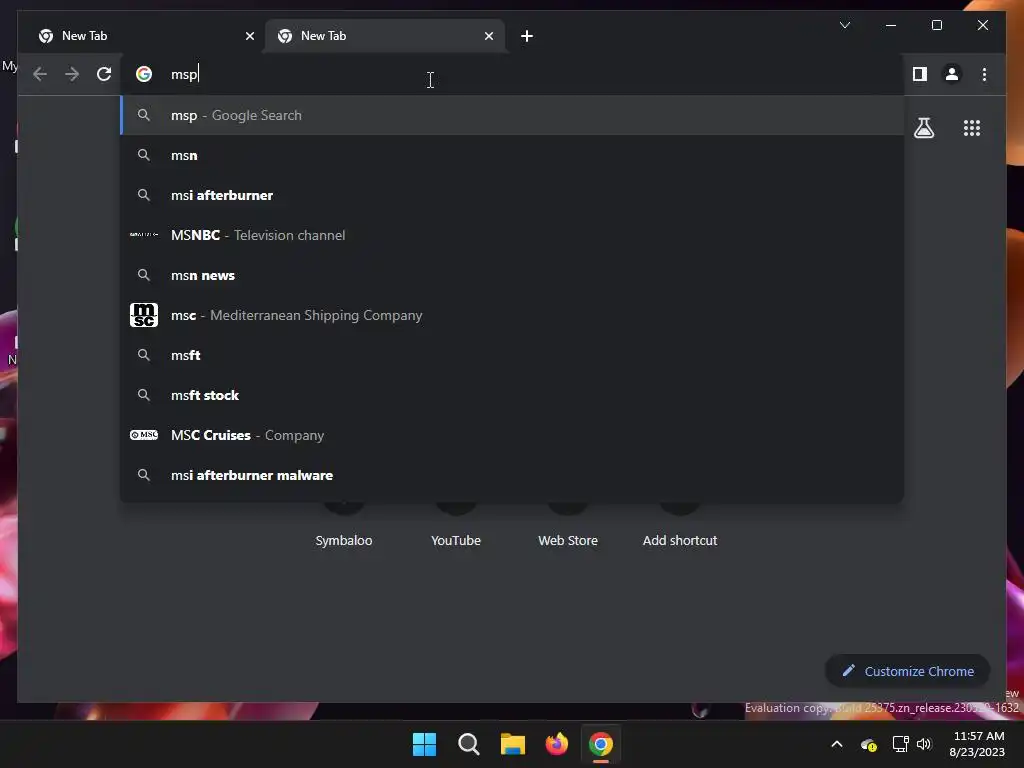Choose the 'msn' suggestion
The image size is (1024, 768).
(513, 155)
